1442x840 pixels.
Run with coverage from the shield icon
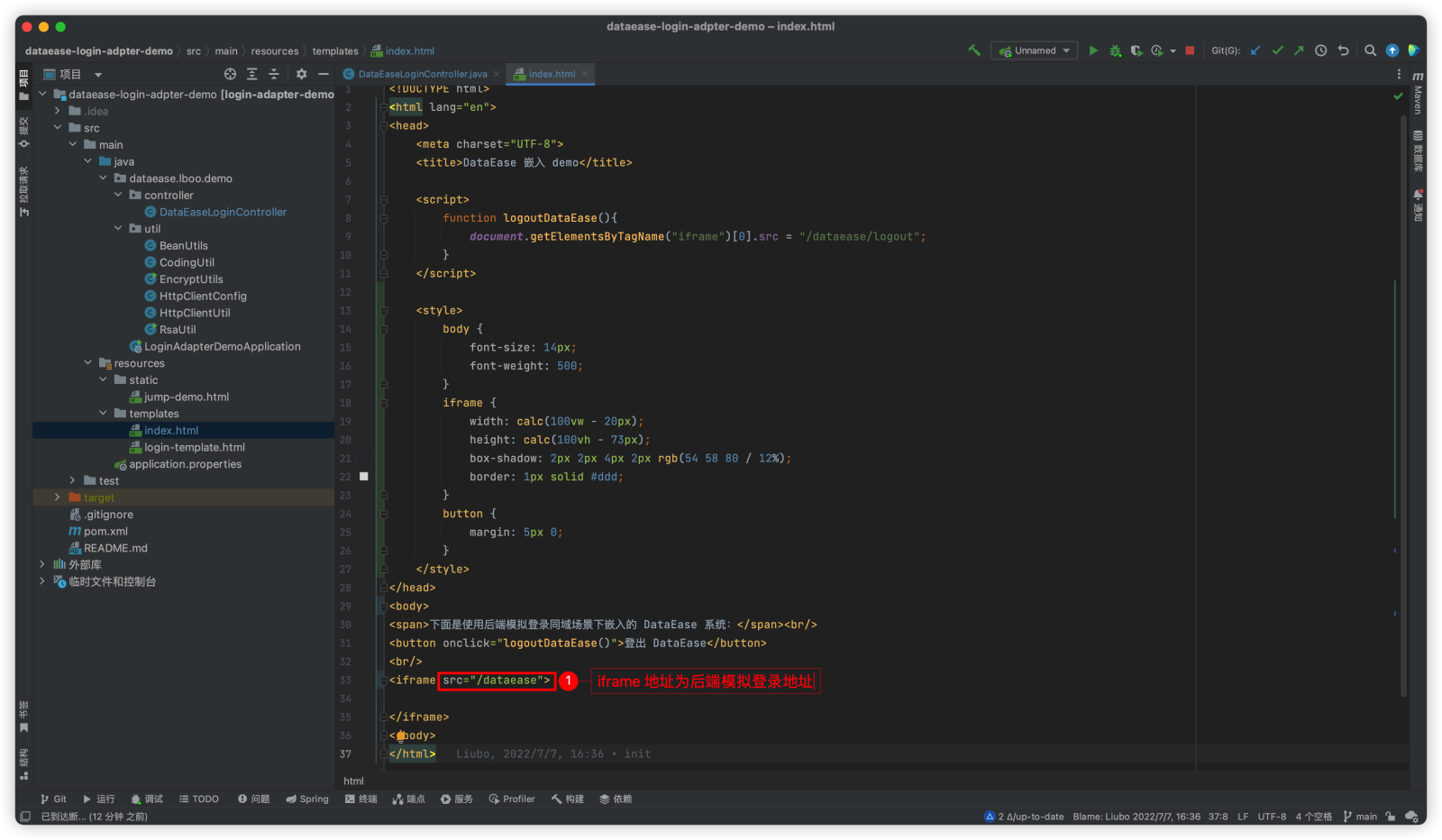pyautogui.click(x=1136, y=50)
